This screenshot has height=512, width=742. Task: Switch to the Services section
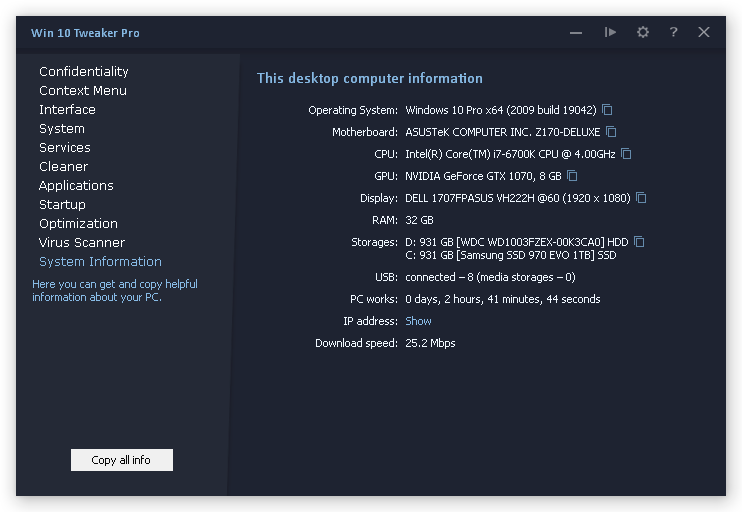click(x=64, y=147)
